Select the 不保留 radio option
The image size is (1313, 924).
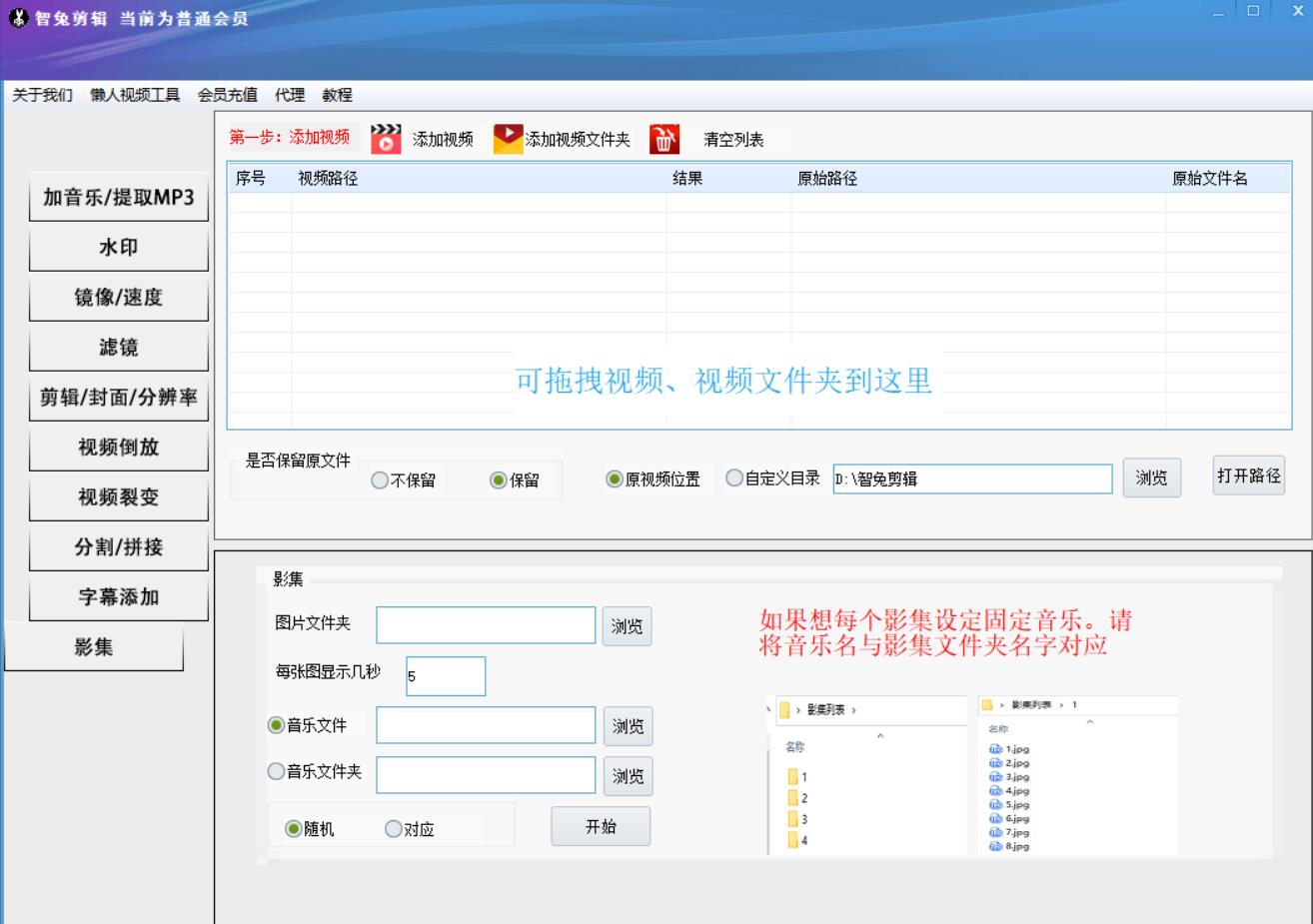click(403, 480)
